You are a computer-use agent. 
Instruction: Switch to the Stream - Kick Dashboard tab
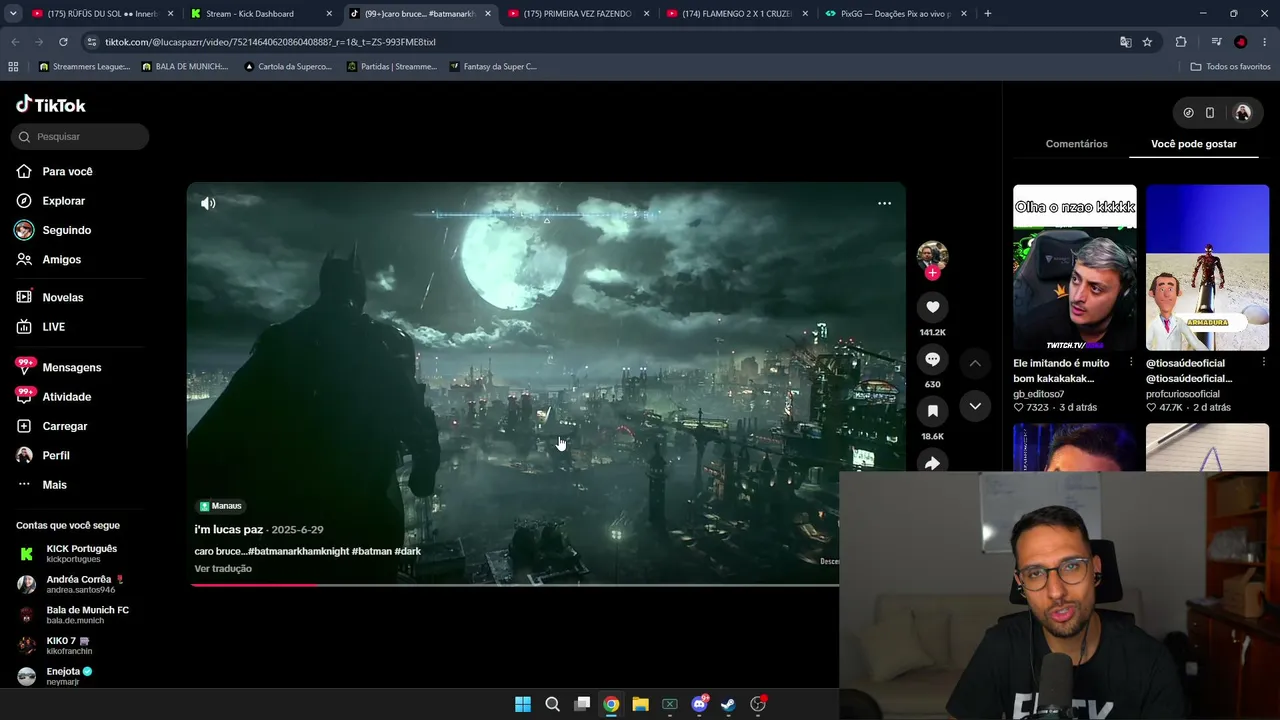click(x=262, y=14)
